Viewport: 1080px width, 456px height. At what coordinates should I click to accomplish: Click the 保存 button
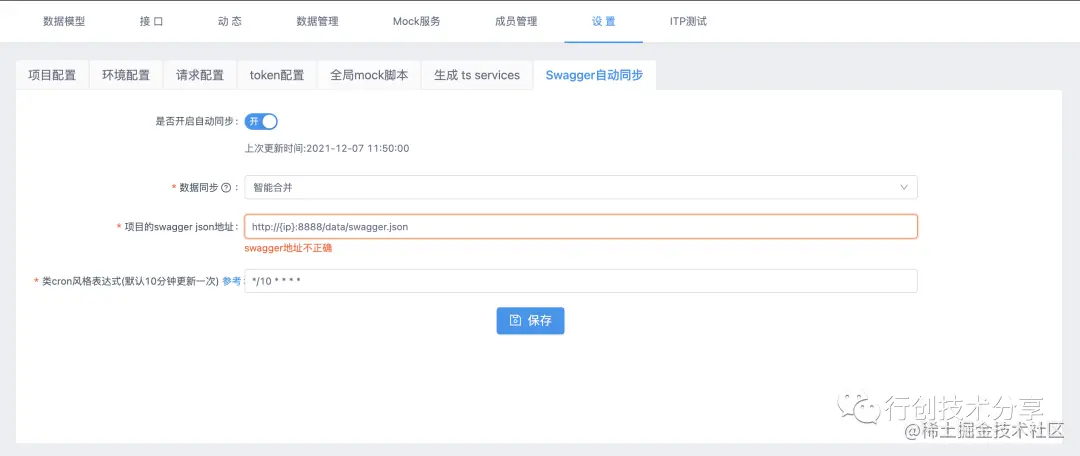coord(530,320)
